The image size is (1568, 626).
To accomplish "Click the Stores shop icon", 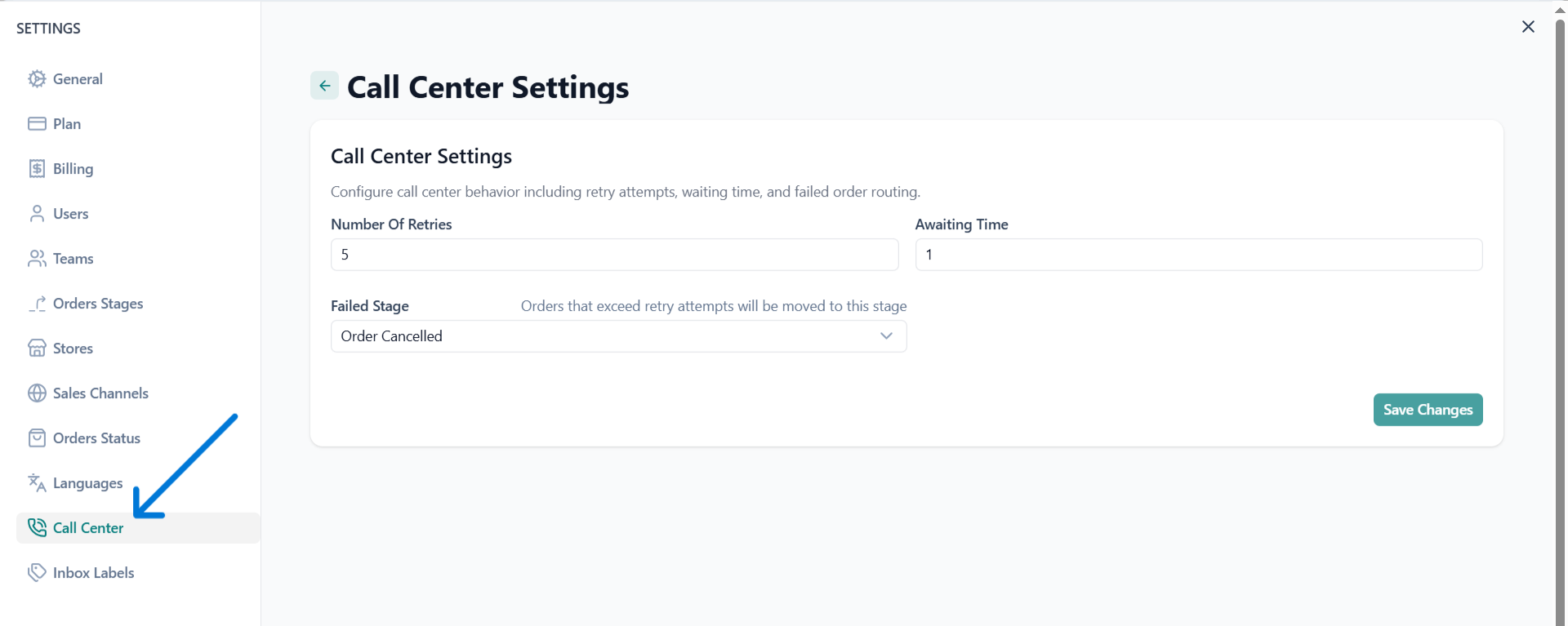I will (37, 349).
